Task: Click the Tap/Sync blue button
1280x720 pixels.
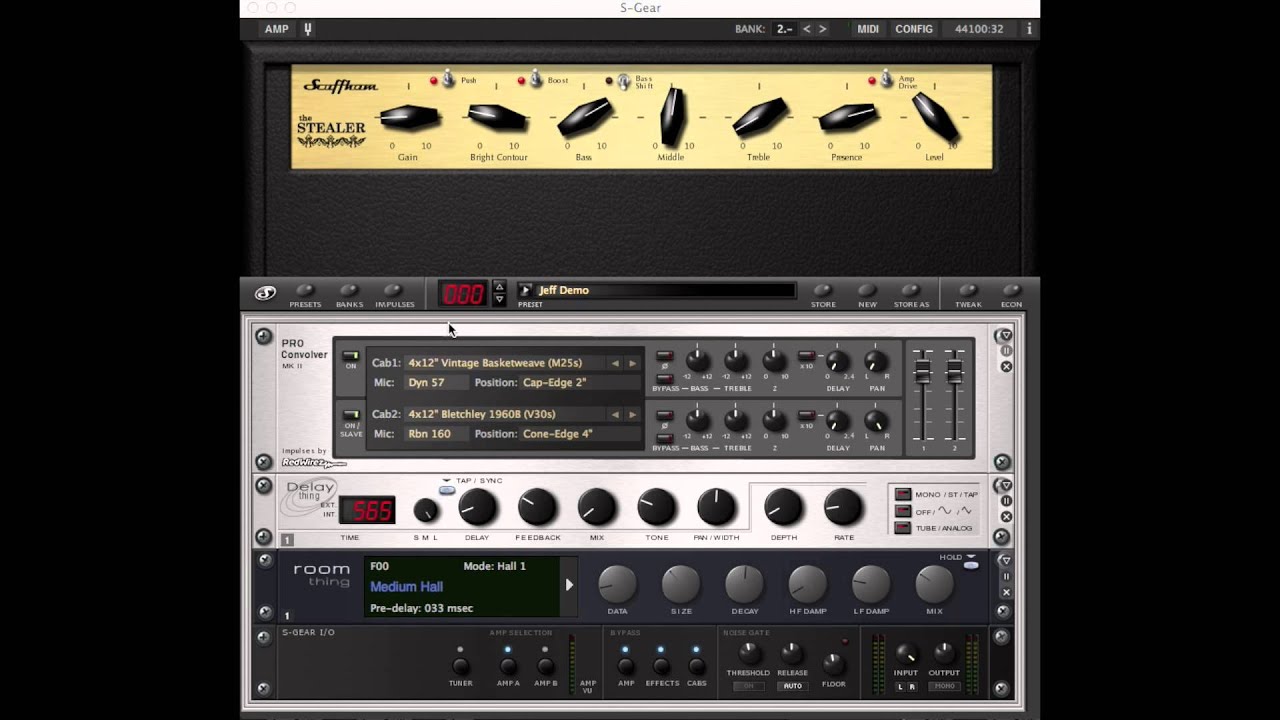Action: click(x=447, y=490)
